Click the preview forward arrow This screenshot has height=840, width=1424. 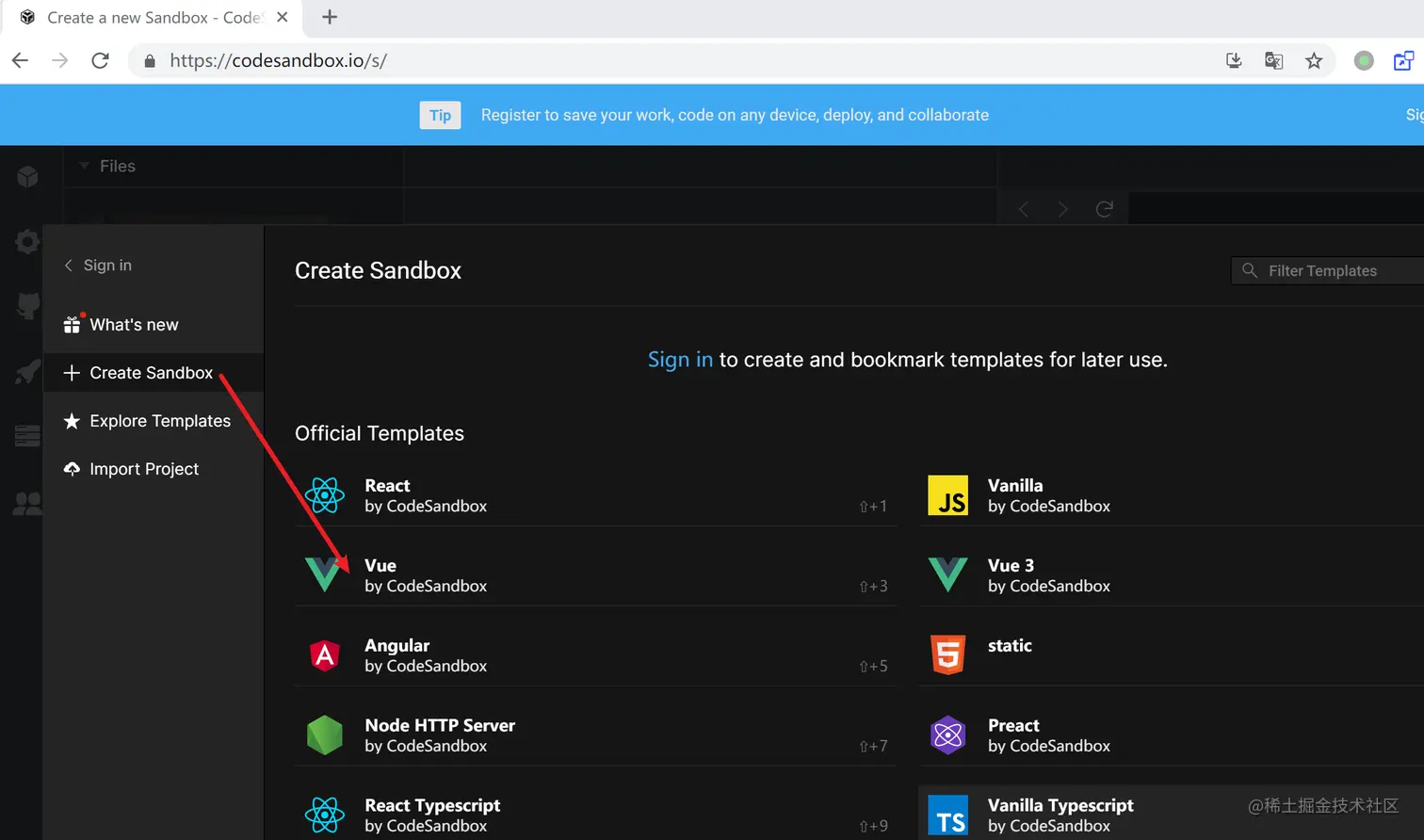[1063, 209]
